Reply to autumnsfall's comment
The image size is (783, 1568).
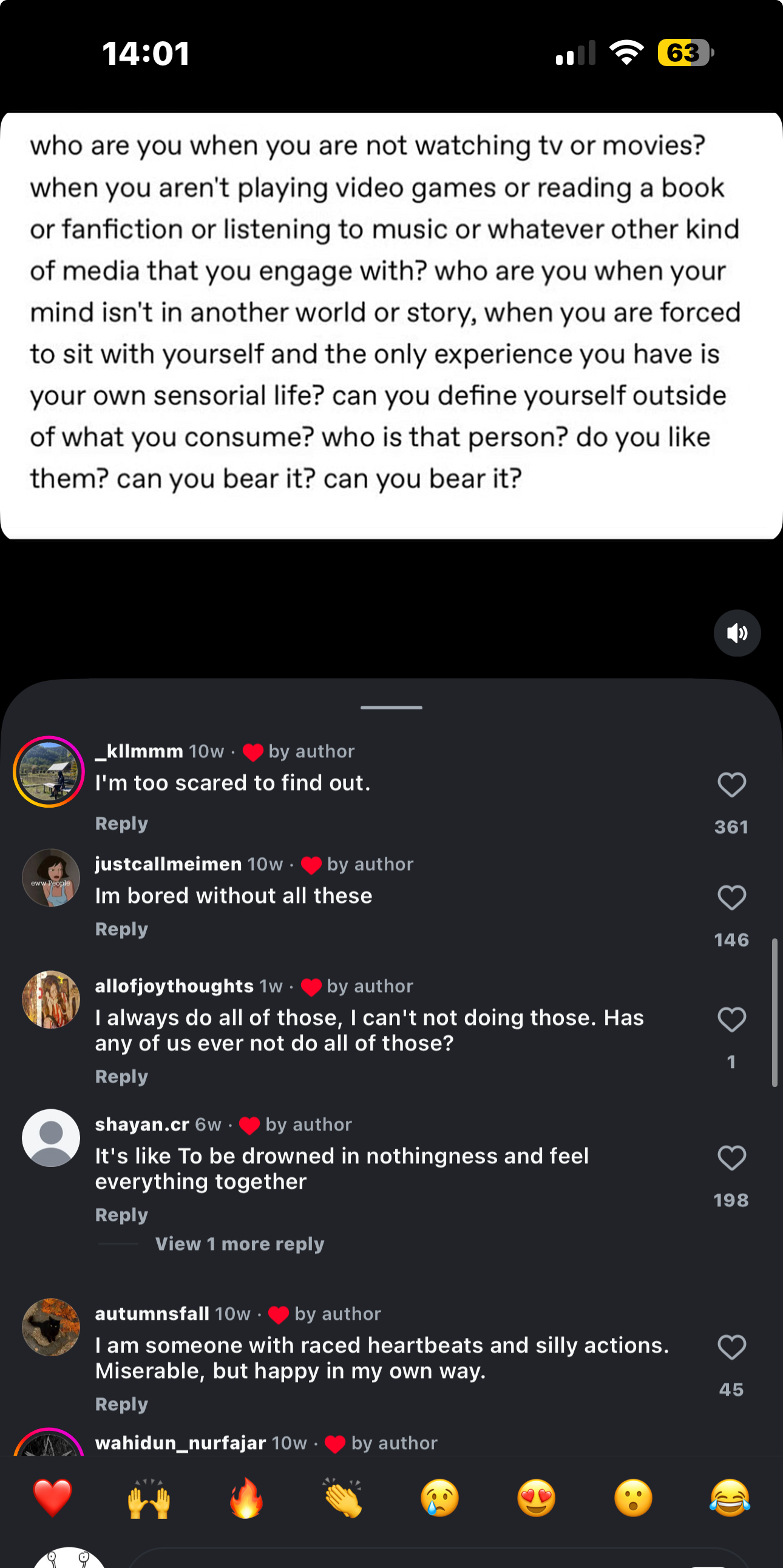tap(121, 1404)
